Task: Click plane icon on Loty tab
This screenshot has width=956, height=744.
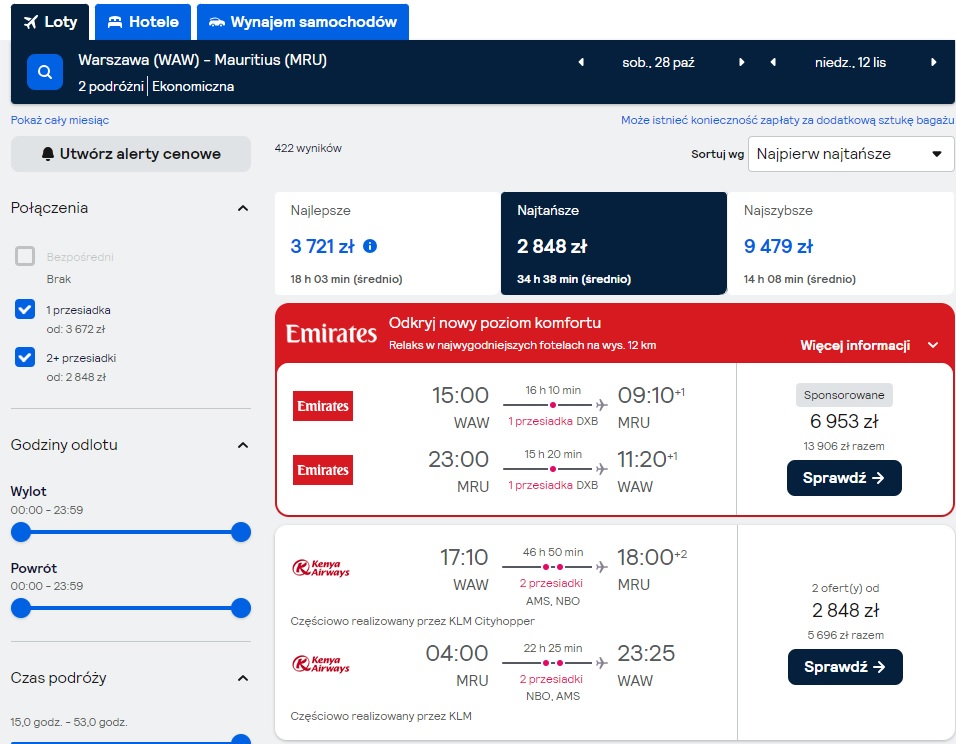Action: tap(30, 22)
